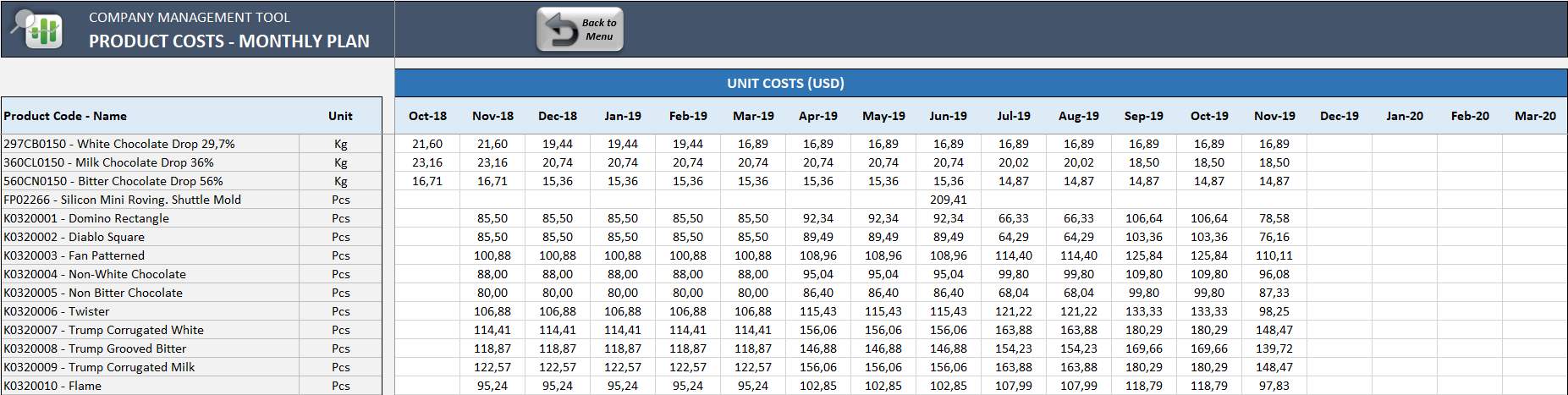Click the UNIT COSTS (USD) banner
Image resolution: width=1568 pixels, height=395 pixels.
tap(785, 83)
